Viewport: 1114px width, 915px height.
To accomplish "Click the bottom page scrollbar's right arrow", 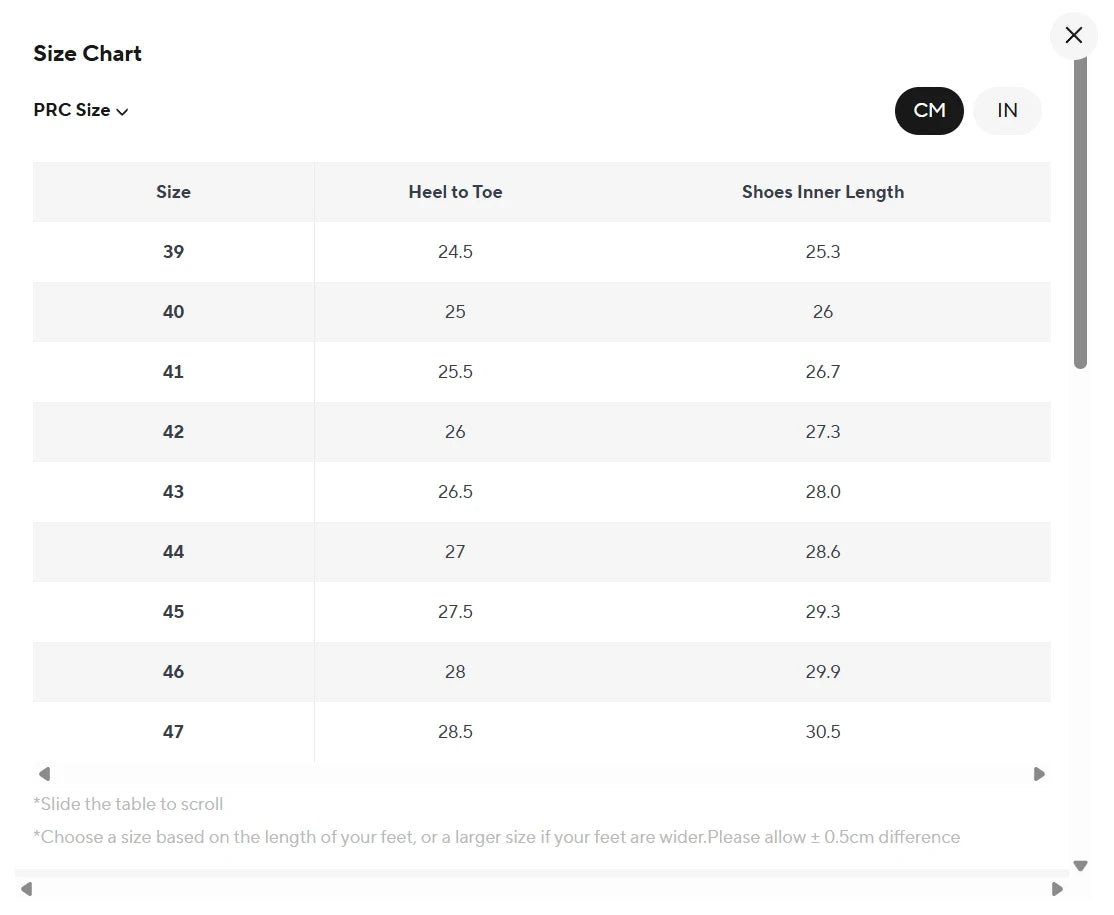I will pos(1057,889).
